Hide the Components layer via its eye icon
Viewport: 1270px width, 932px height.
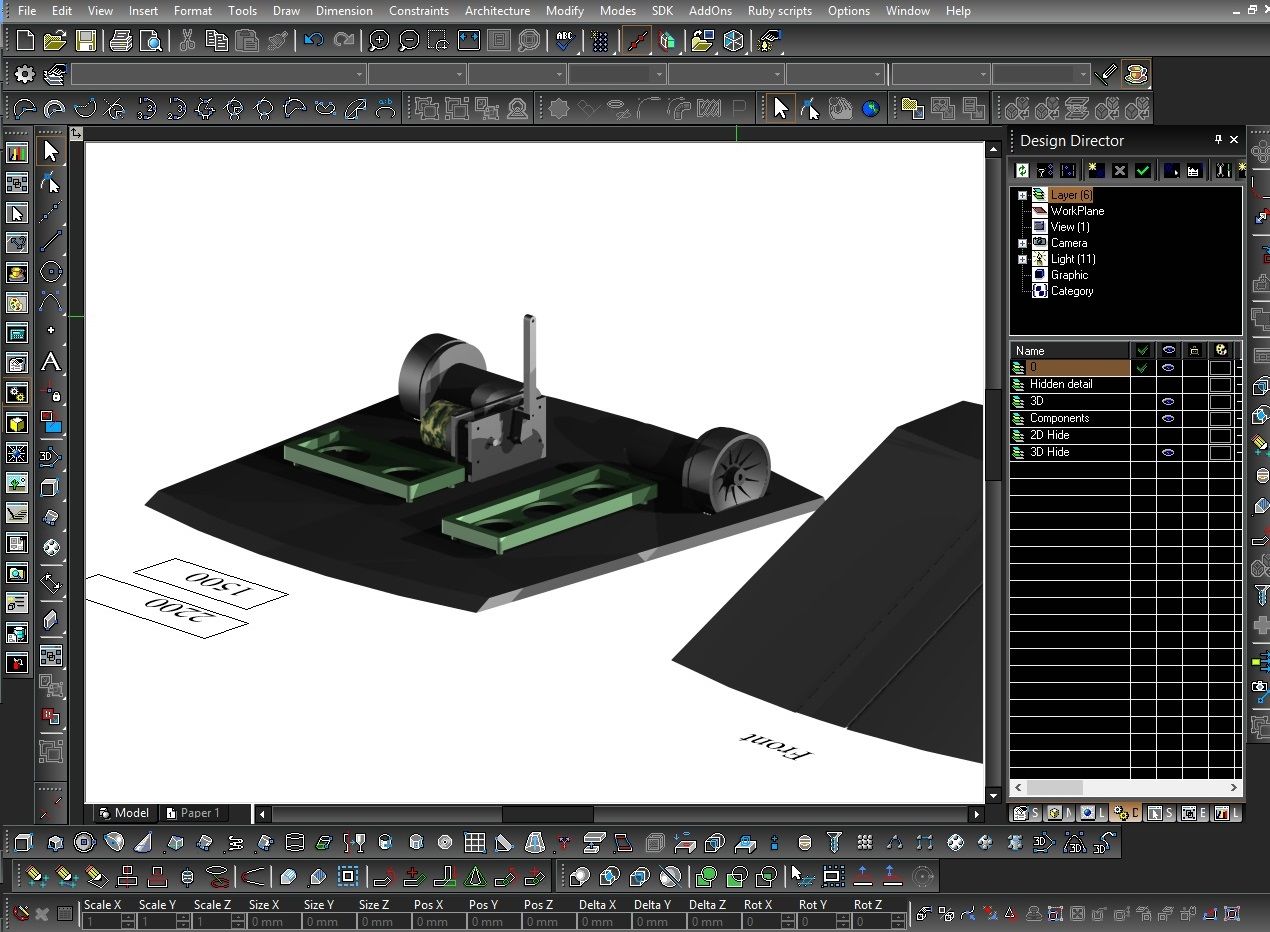pos(1169,418)
